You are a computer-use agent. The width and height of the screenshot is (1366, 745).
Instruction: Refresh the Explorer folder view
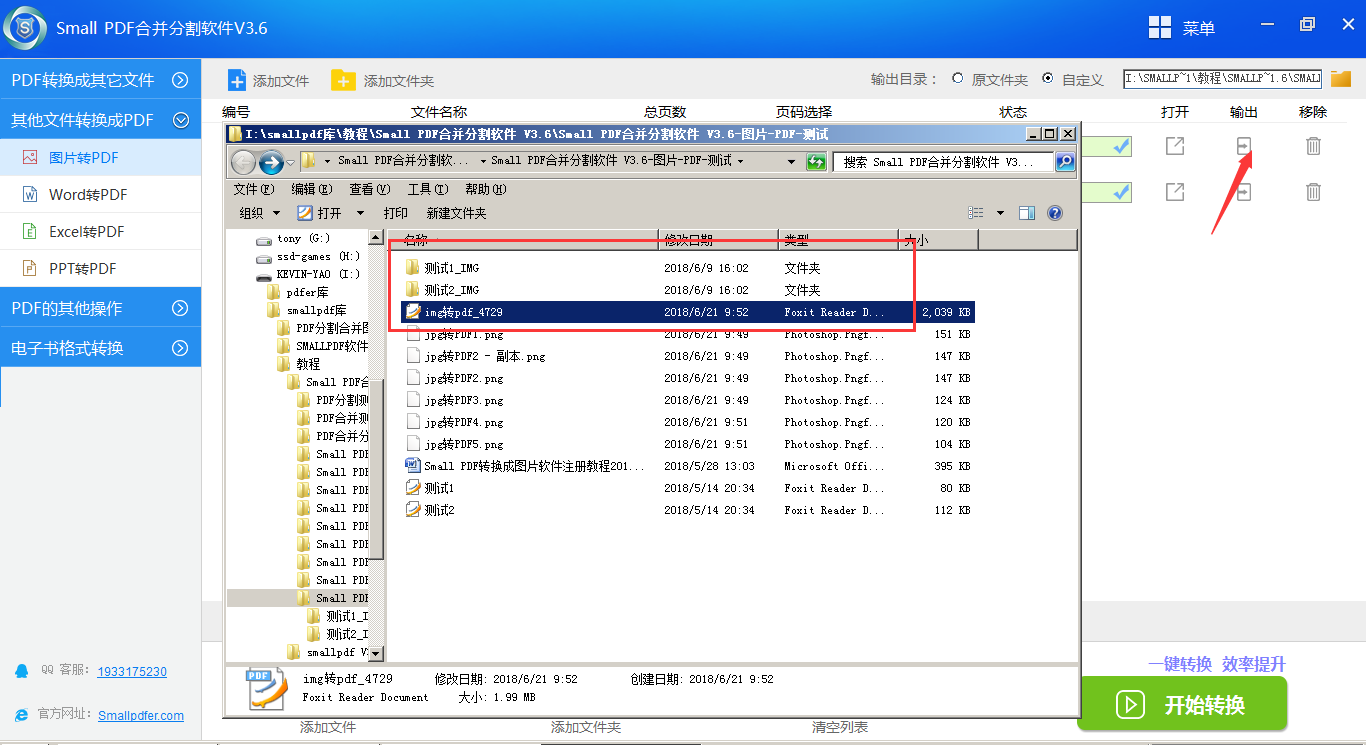[816, 162]
